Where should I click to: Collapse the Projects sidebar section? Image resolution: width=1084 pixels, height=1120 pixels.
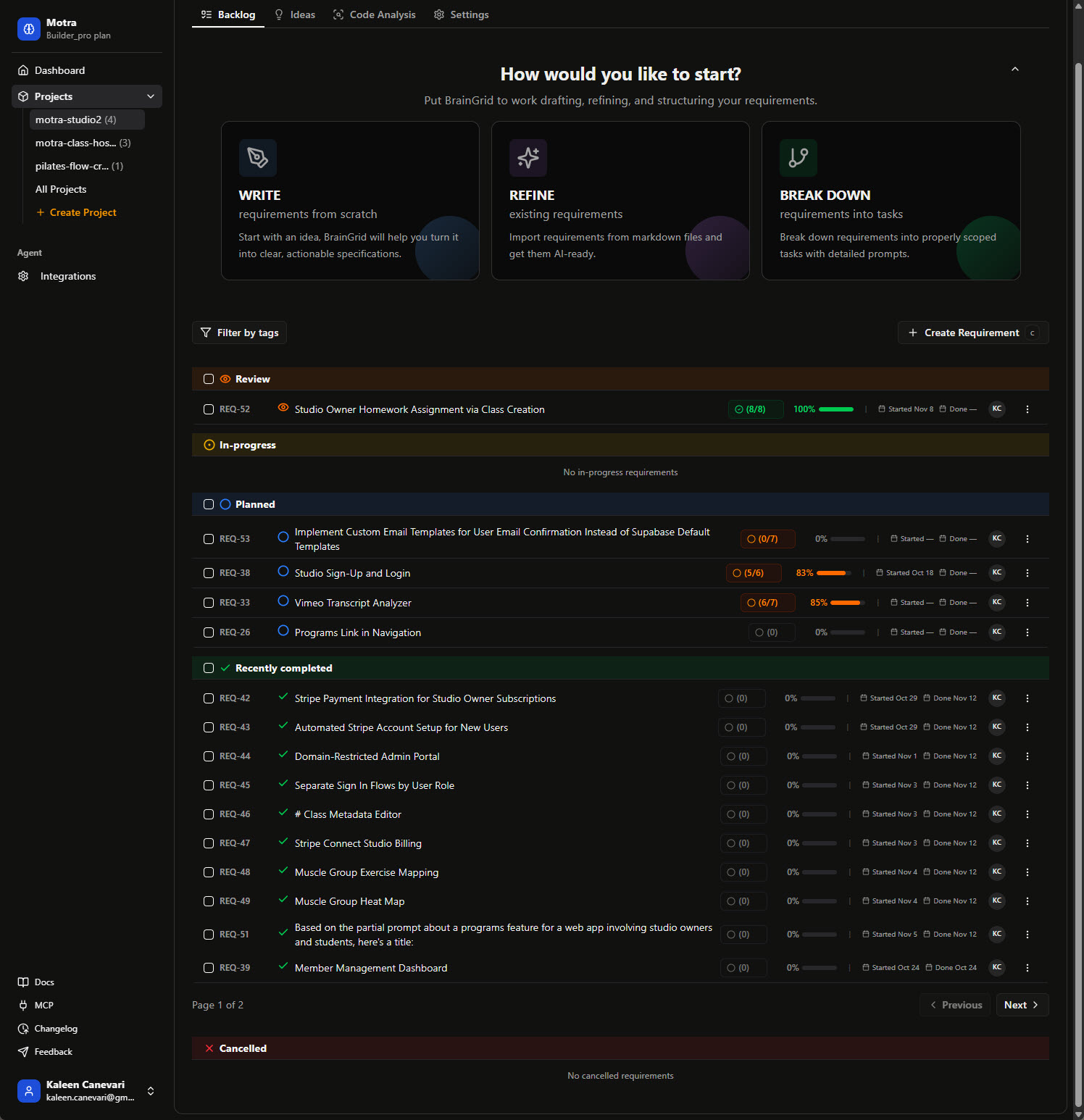point(150,96)
